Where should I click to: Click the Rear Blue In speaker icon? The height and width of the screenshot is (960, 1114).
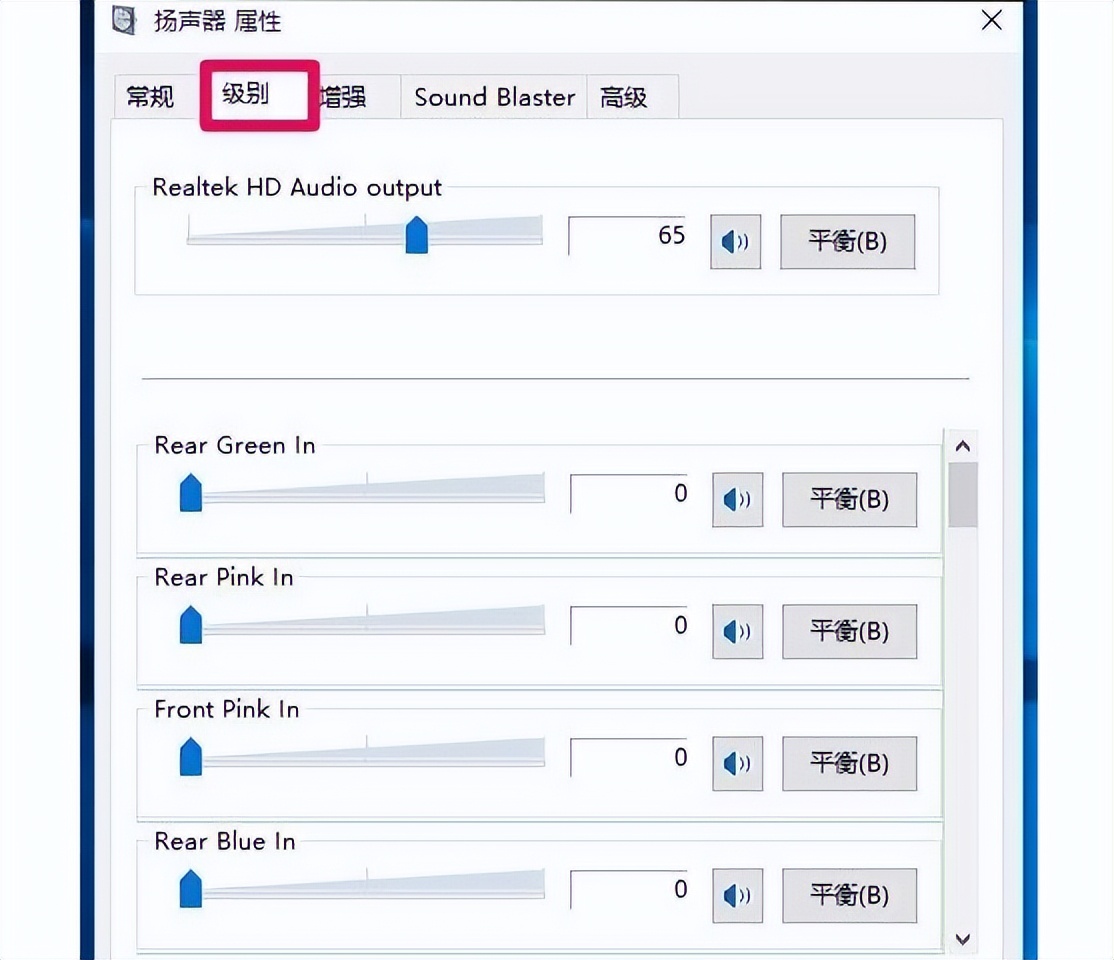pyautogui.click(x=737, y=895)
